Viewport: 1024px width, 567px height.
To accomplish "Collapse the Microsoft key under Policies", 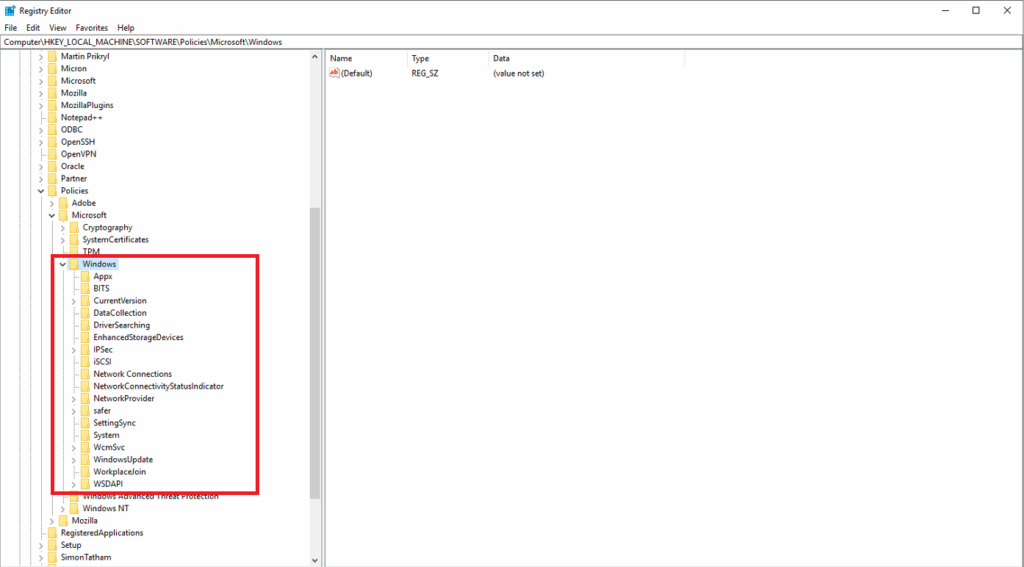I will pos(52,215).
